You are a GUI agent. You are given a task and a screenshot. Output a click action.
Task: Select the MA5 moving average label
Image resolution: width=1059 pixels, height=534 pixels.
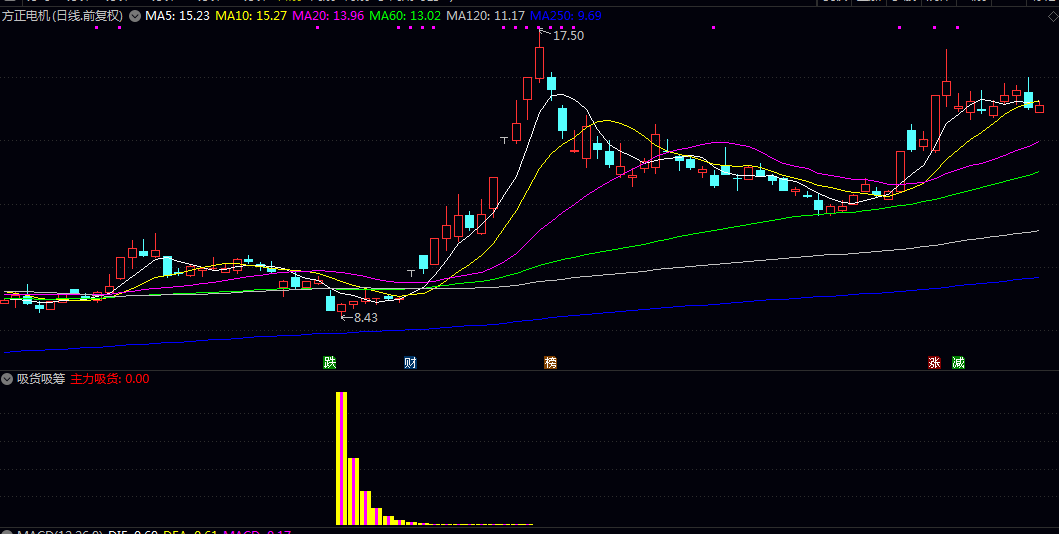[178, 16]
